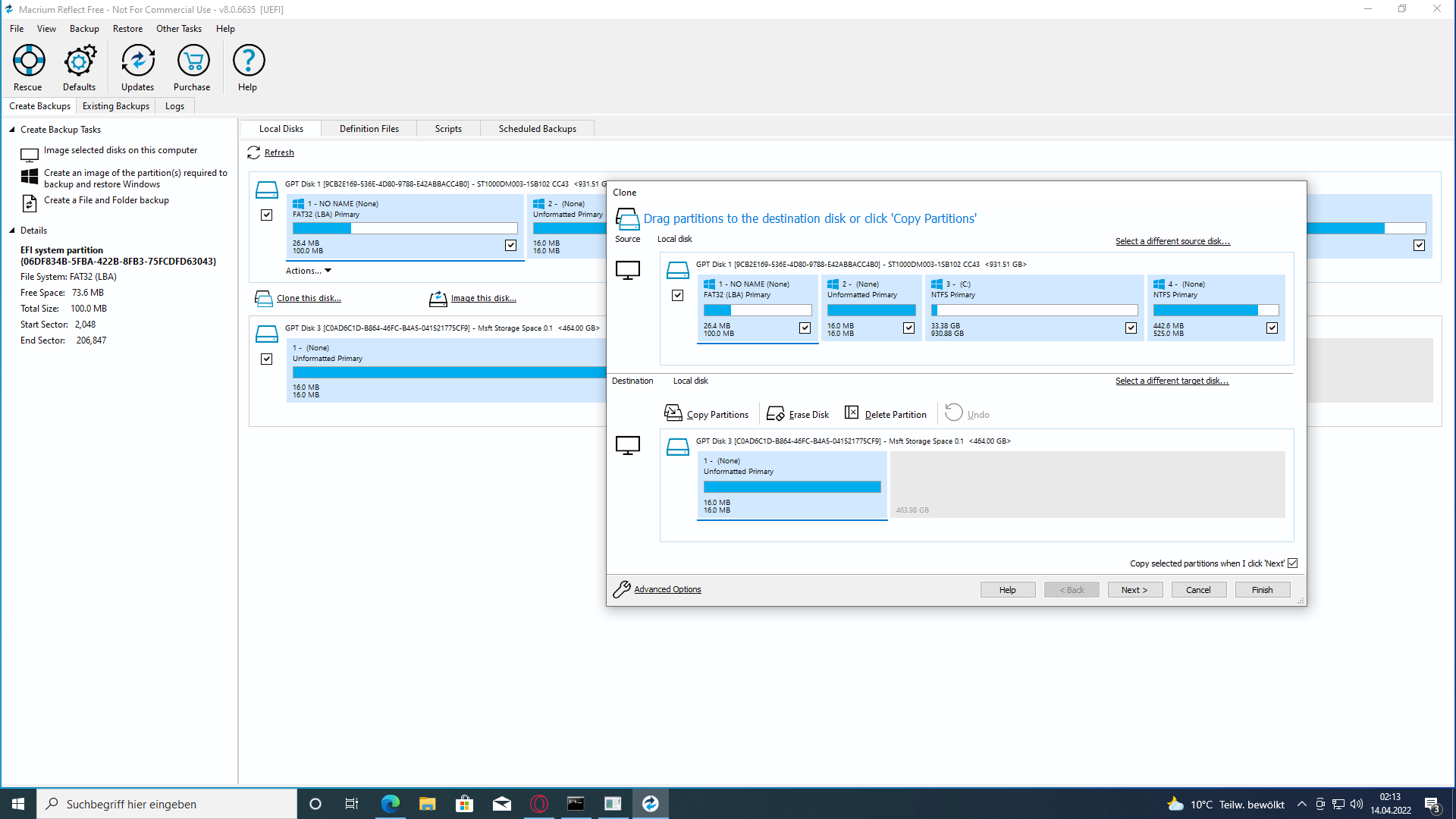The image size is (1456, 819).
Task: Toggle 'Copy selected partitions when I click Next' checkbox
Action: click(x=1293, y=563)
